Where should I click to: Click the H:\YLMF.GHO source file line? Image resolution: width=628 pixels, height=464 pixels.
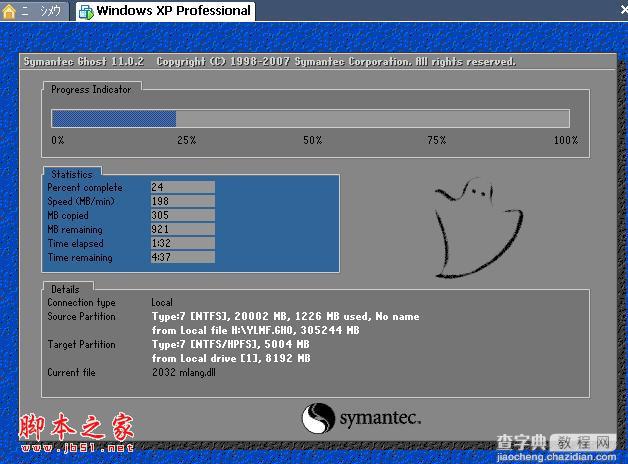tap(256, 330)
